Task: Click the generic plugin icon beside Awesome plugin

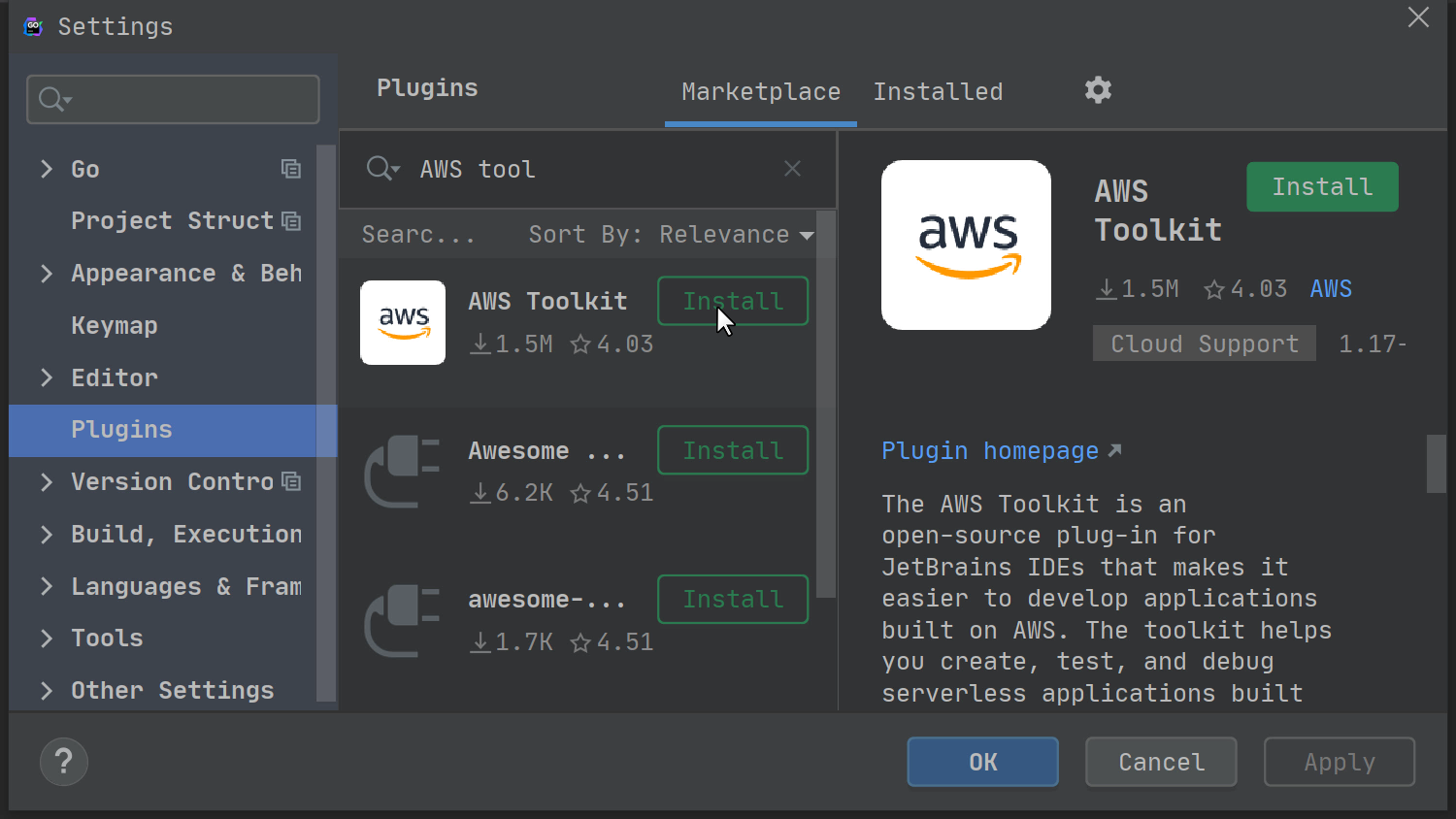Action: (x=402, y=473)
